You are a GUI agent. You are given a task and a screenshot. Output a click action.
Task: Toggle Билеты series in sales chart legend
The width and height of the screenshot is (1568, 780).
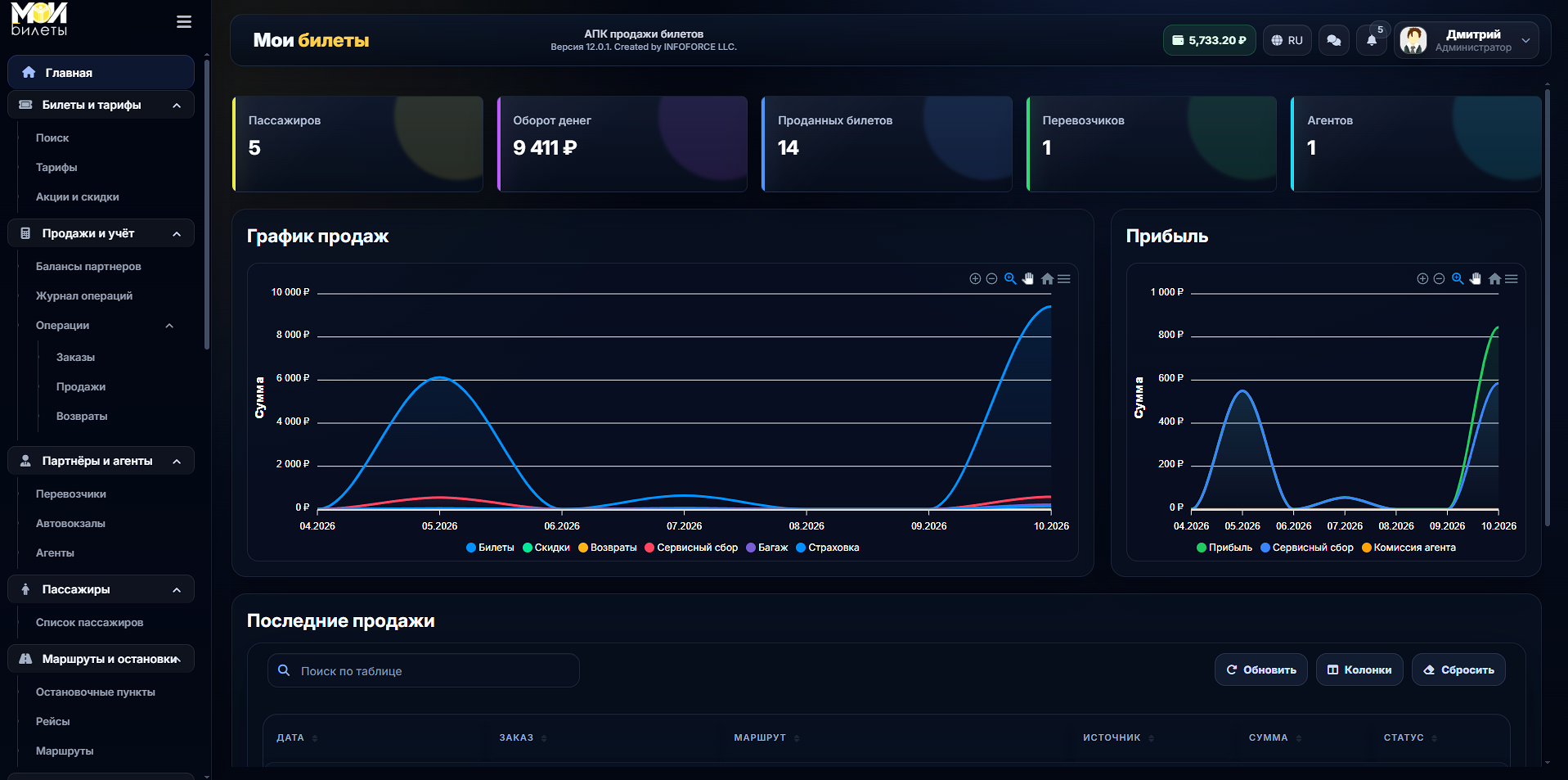pyautogui.click(x=490, y=548)
